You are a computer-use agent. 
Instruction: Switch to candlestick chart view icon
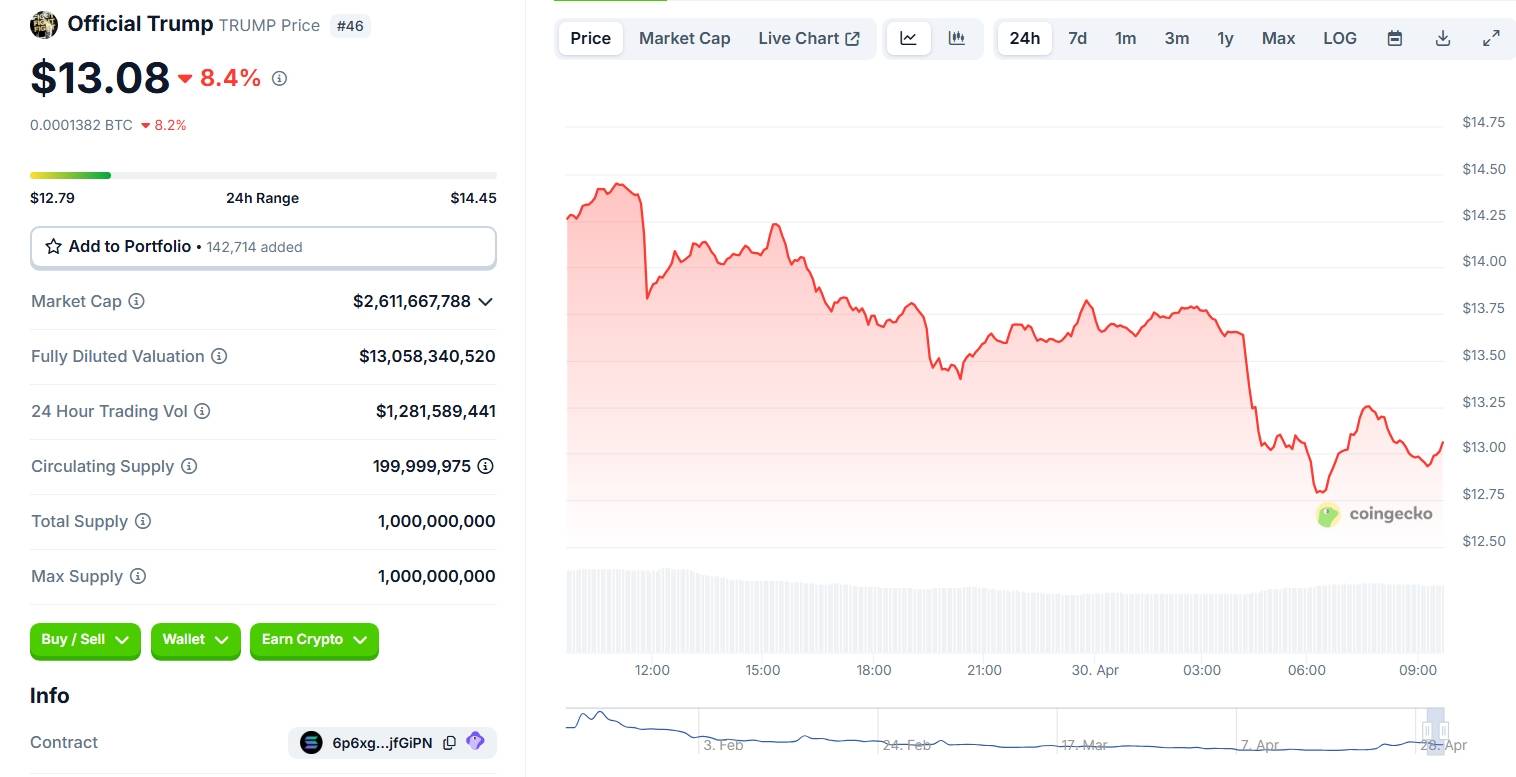pyautogui.click(x=957, y=38)
